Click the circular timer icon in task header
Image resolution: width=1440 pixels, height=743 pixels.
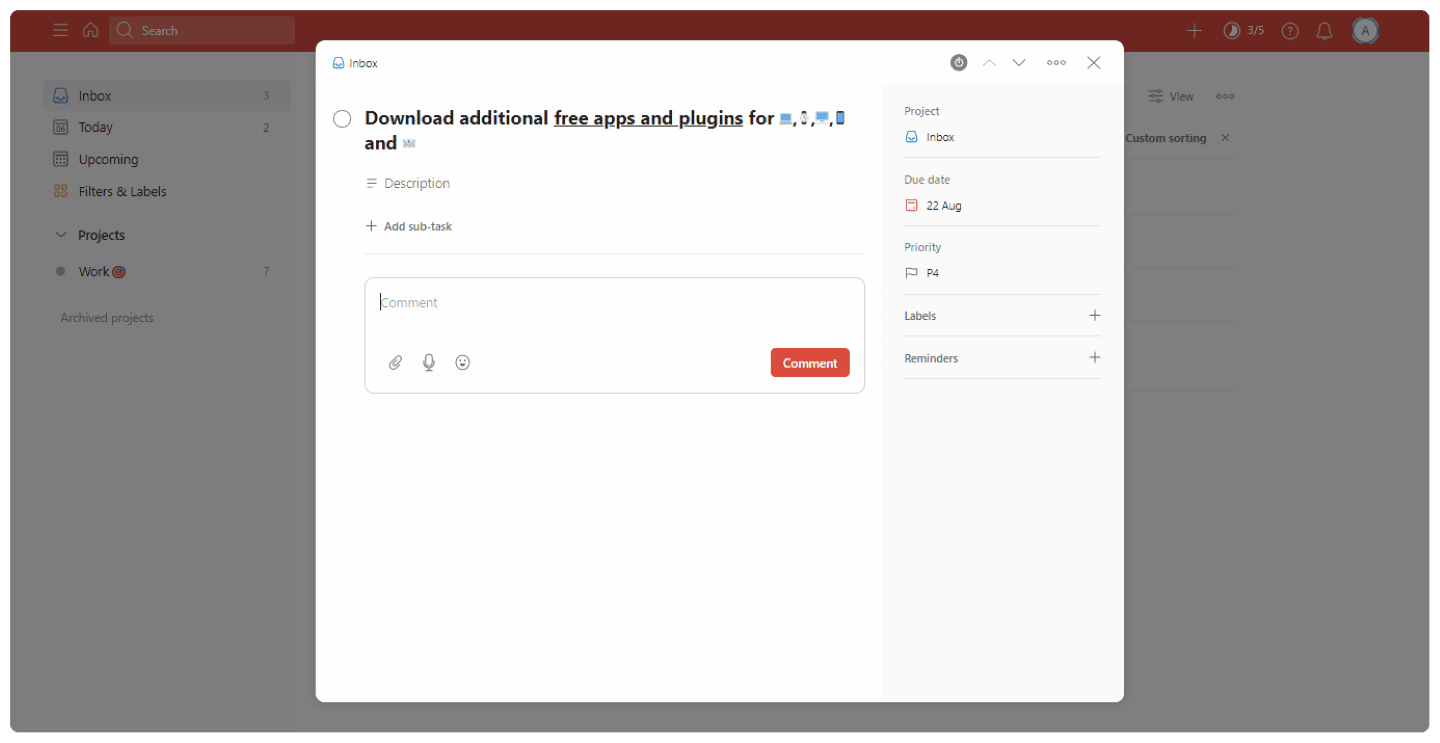(958, 63)
